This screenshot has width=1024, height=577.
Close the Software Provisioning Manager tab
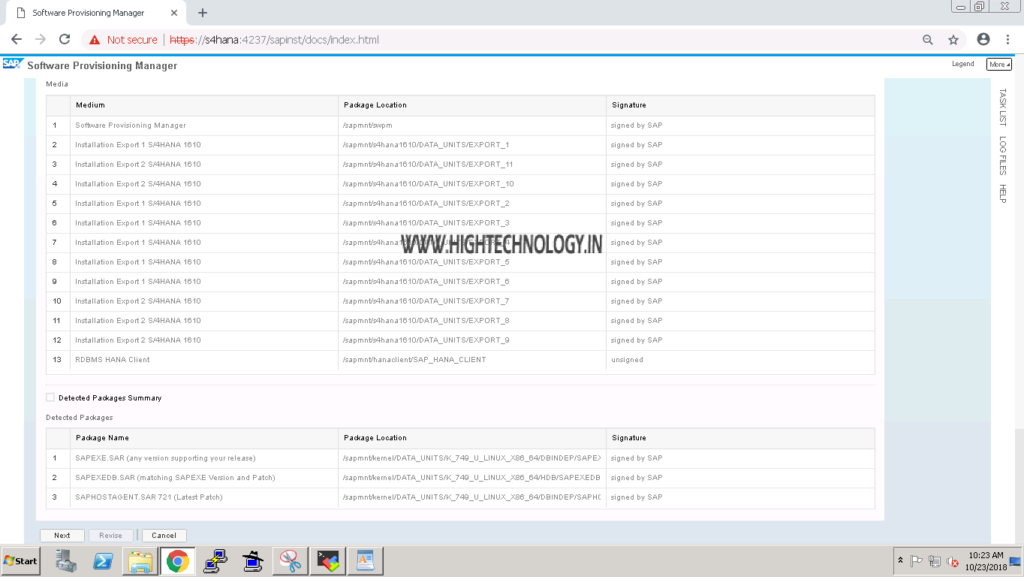[174, 12]
